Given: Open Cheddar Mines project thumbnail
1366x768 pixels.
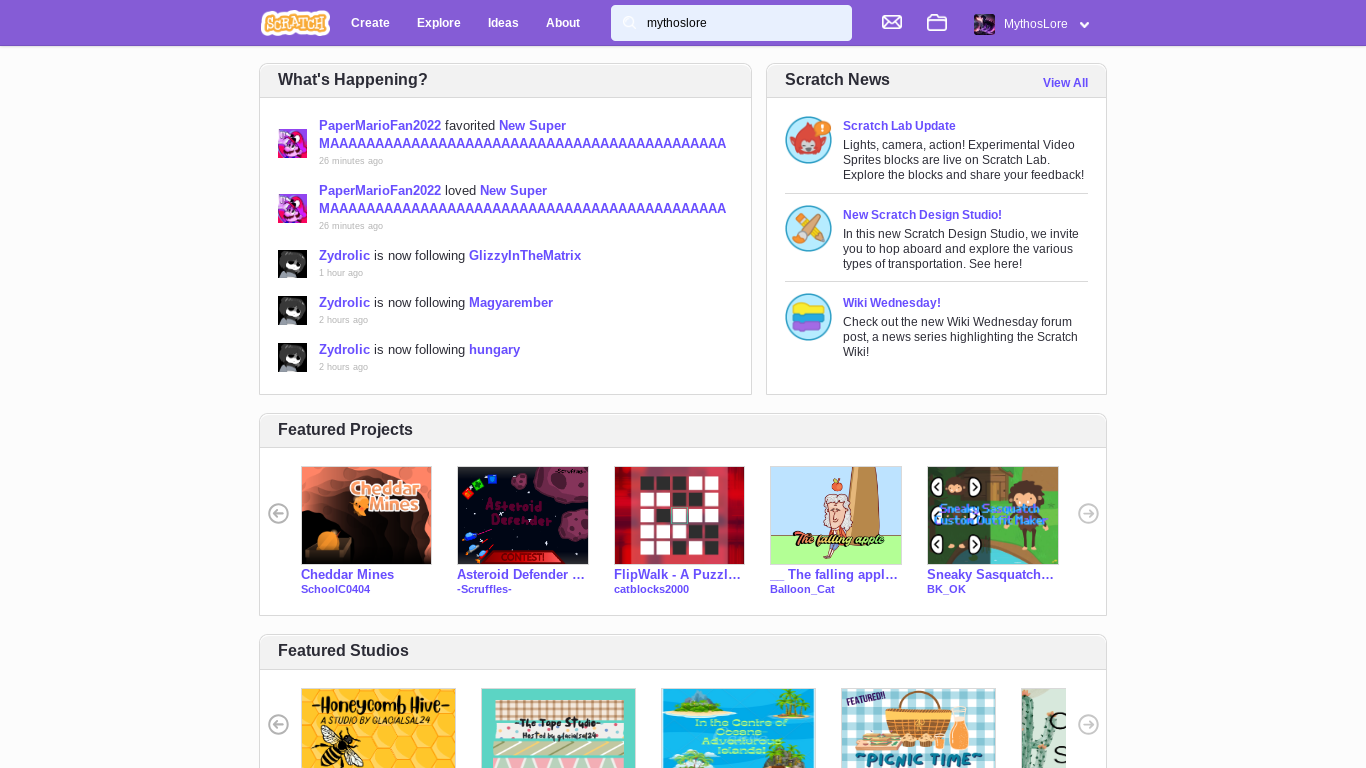Looking at the screenshot, I should tap(366, 515).
